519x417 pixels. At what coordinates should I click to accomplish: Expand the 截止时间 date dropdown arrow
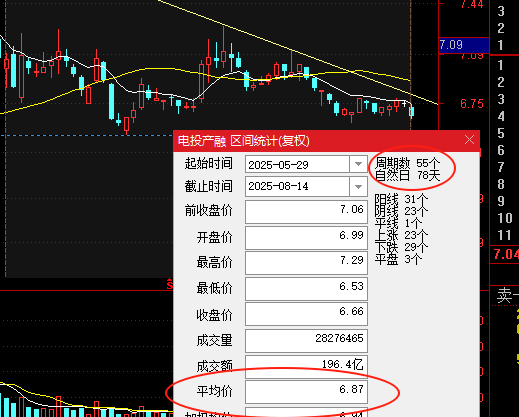(358, 186)
